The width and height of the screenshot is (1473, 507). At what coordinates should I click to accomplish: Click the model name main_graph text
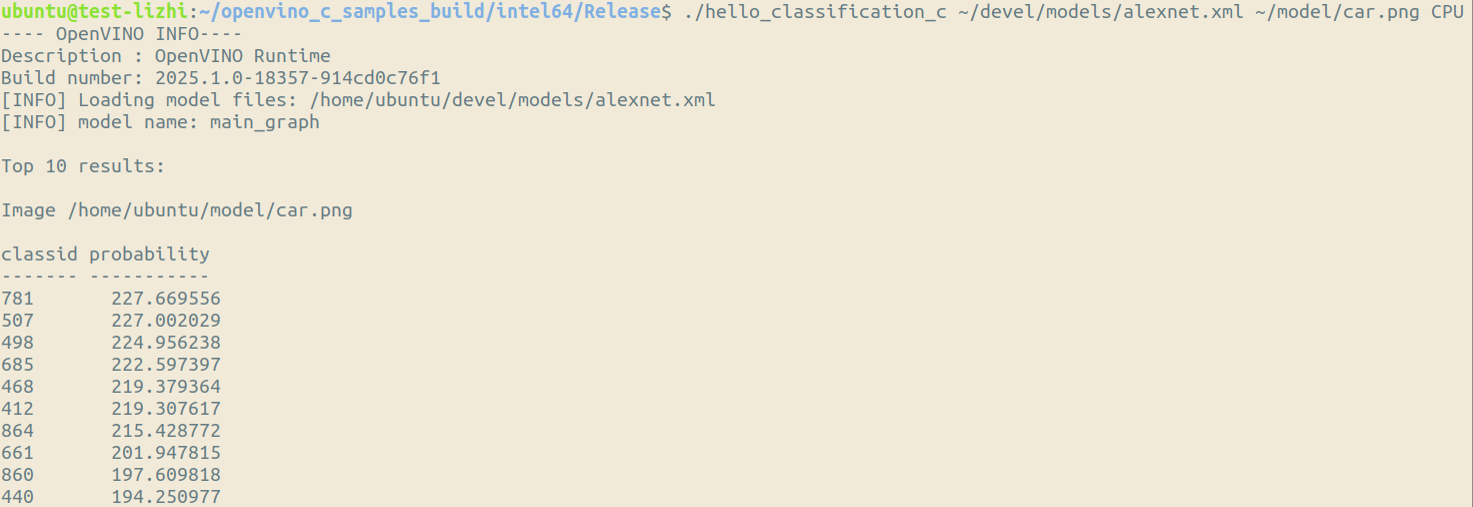(x=264, y=122)
